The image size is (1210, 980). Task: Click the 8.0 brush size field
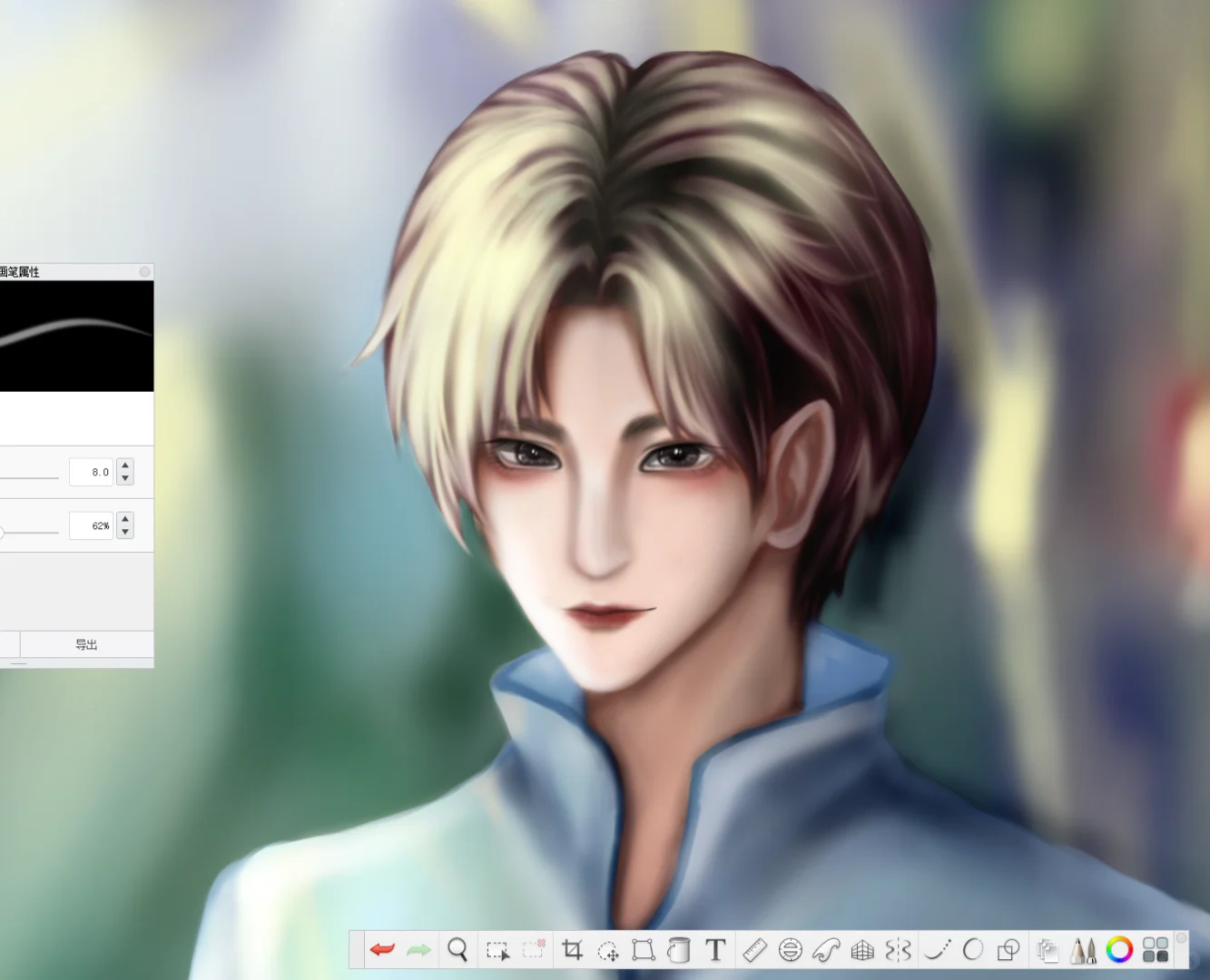91,472
